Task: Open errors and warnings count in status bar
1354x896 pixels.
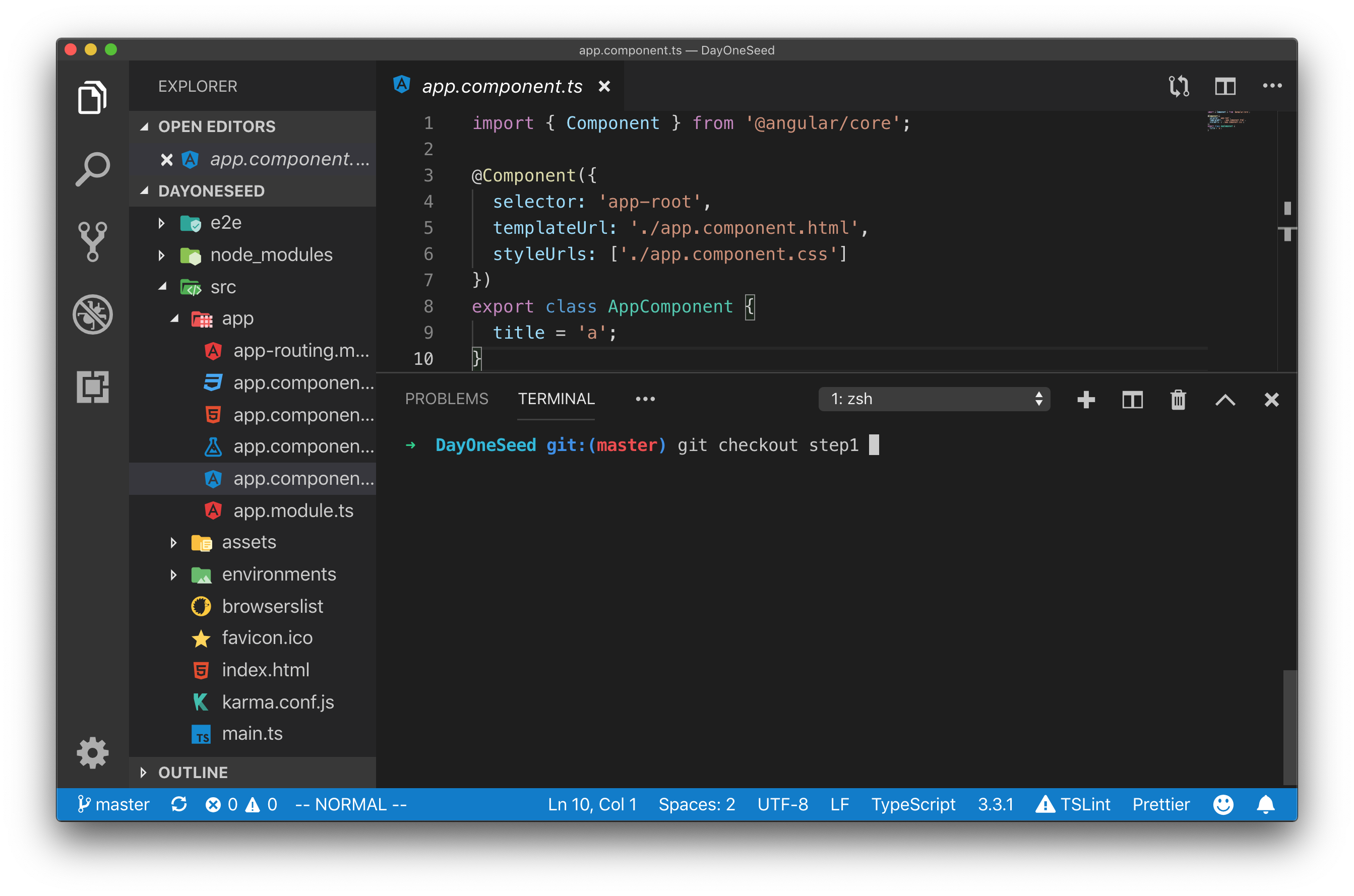Action: click(241, 805)
